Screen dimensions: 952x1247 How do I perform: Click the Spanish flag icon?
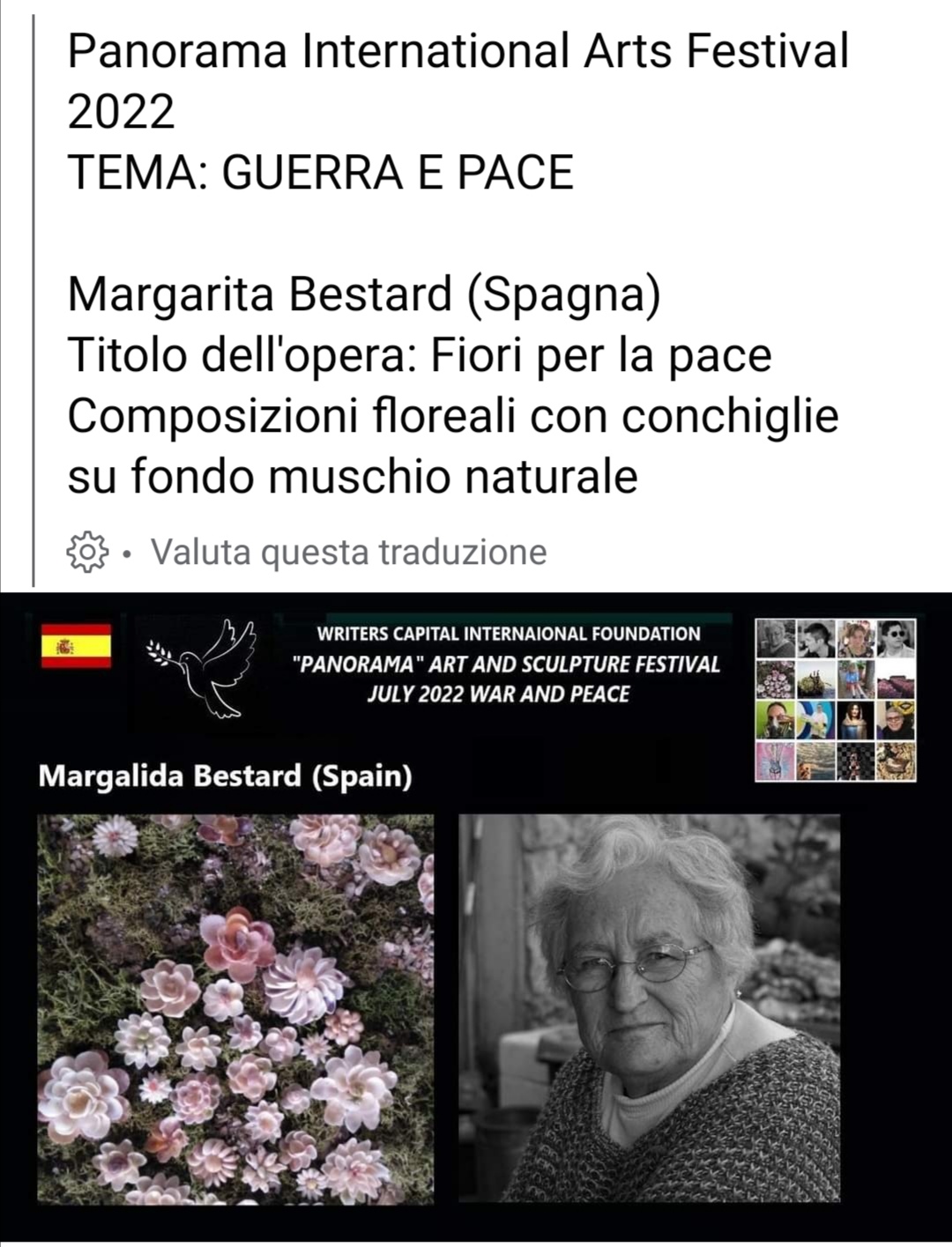coord(76,646)
